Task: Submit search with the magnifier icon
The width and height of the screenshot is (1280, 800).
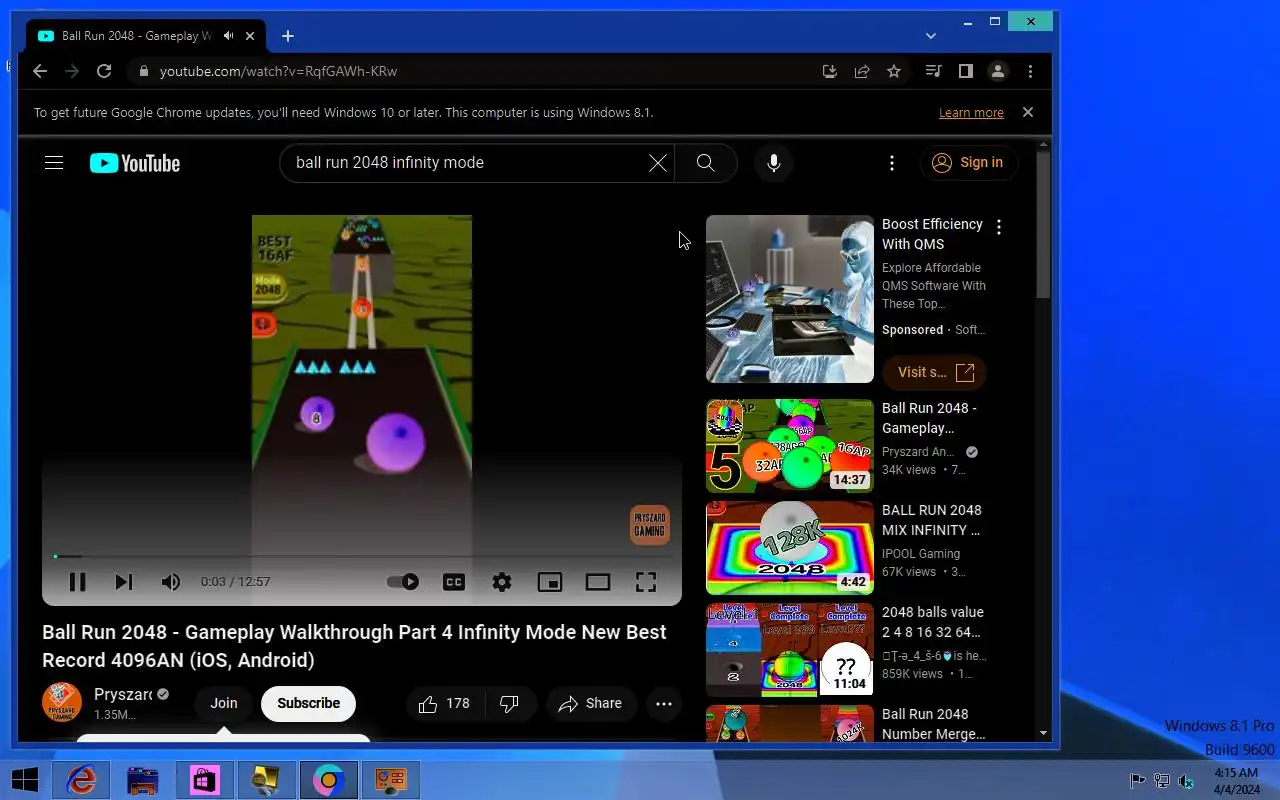Action: coord(706,163)
